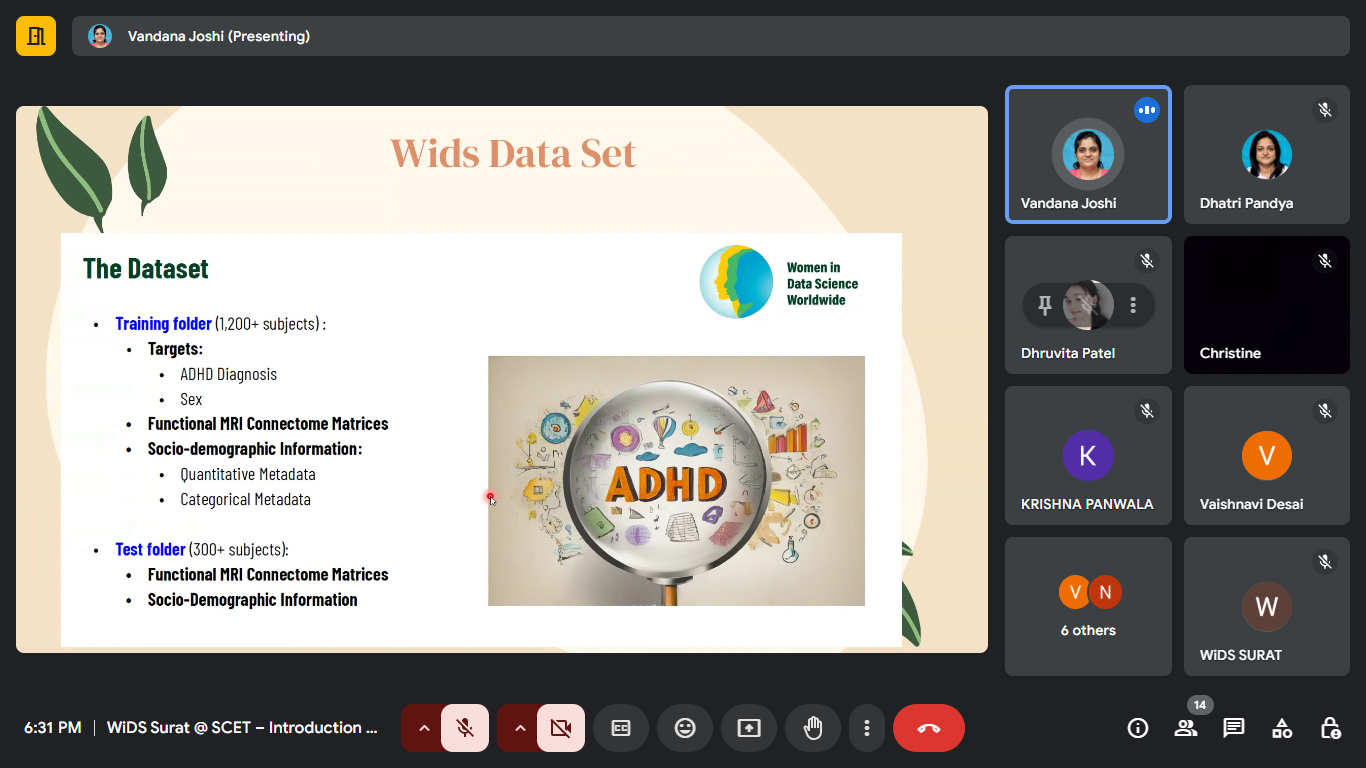The image size is (1366, 768).
Task: Open more options on Dhruvita Patel tile
Action: click(x=1133, y=305)
